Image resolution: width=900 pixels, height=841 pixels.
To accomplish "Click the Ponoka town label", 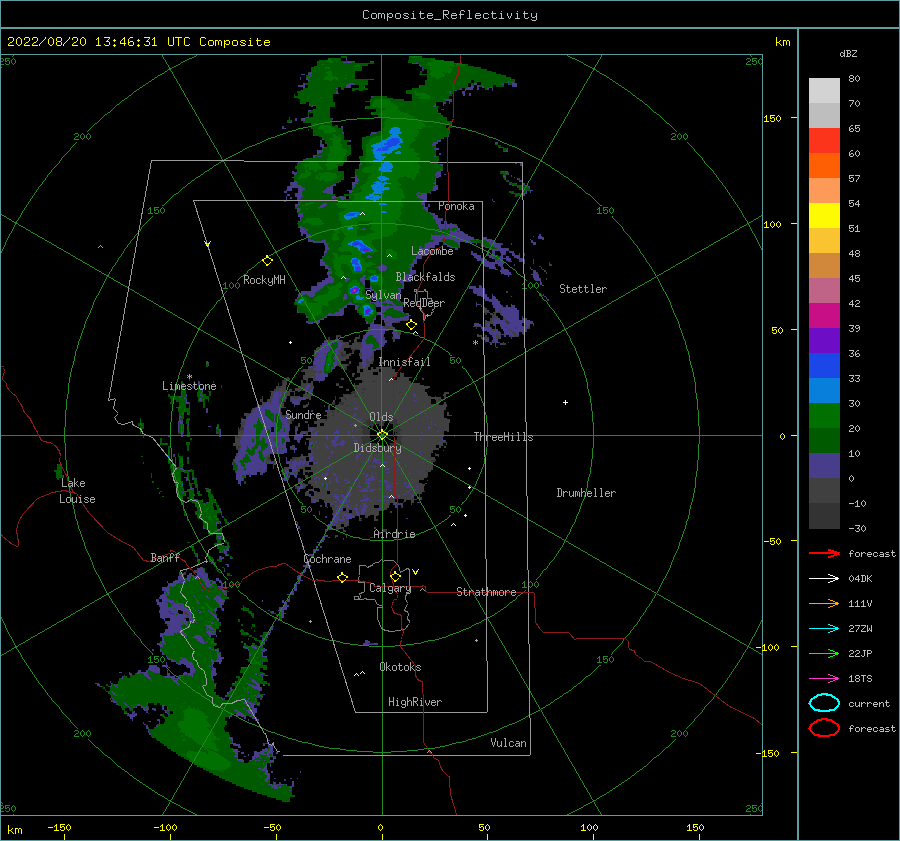I will 456,206.
